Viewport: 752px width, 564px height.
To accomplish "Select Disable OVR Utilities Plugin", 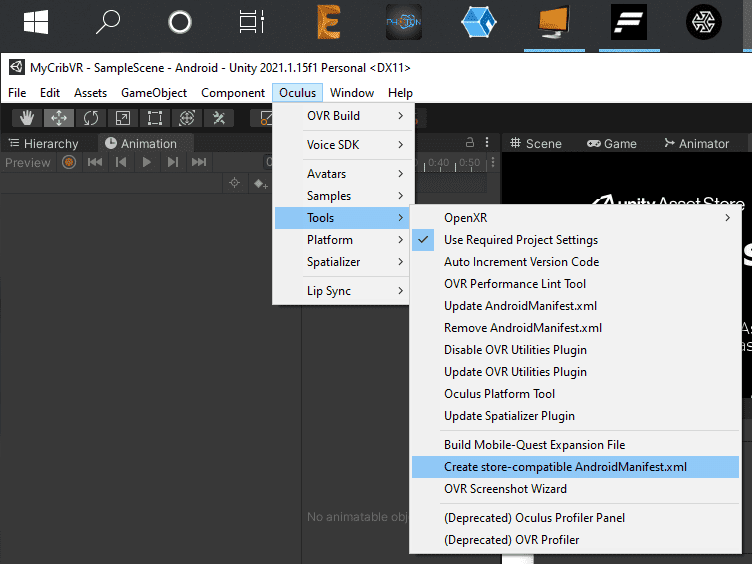I will pos(576,350).
